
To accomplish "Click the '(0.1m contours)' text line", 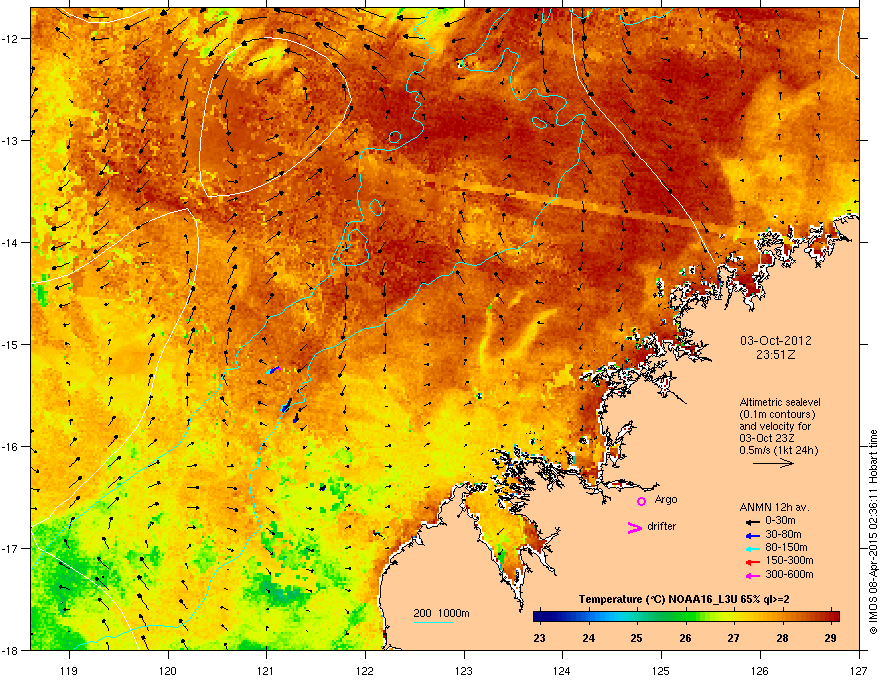I will pyautogui.click(x=777, y=414).
